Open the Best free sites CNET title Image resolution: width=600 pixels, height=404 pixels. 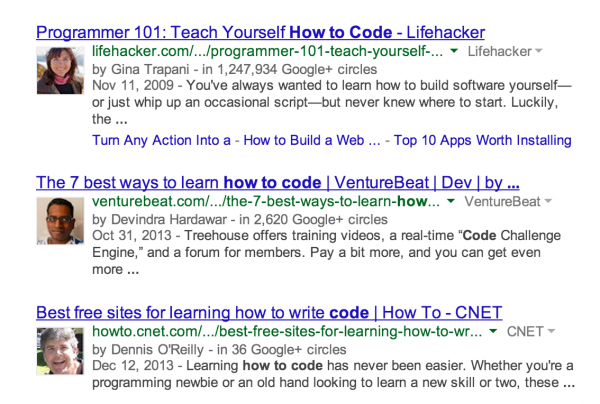coord(269,313)
